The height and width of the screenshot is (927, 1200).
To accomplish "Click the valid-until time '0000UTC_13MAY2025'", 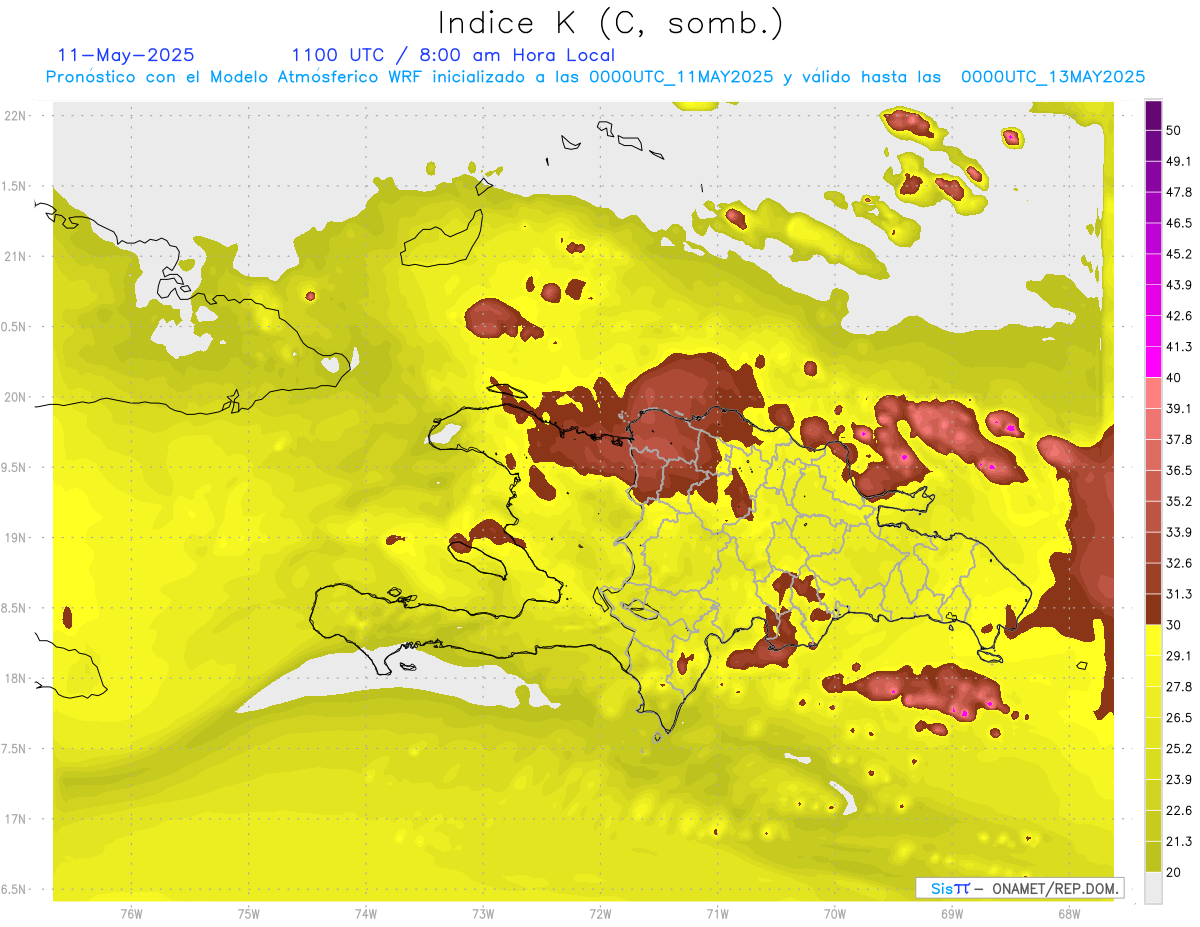I will tap(1053, 77).
